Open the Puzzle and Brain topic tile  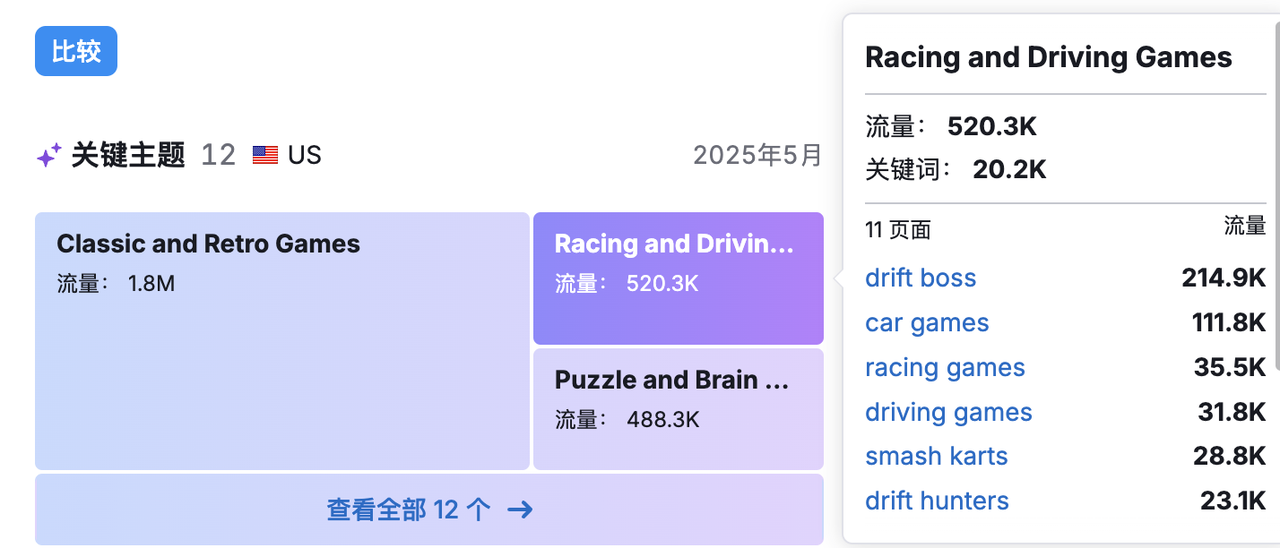677,408
